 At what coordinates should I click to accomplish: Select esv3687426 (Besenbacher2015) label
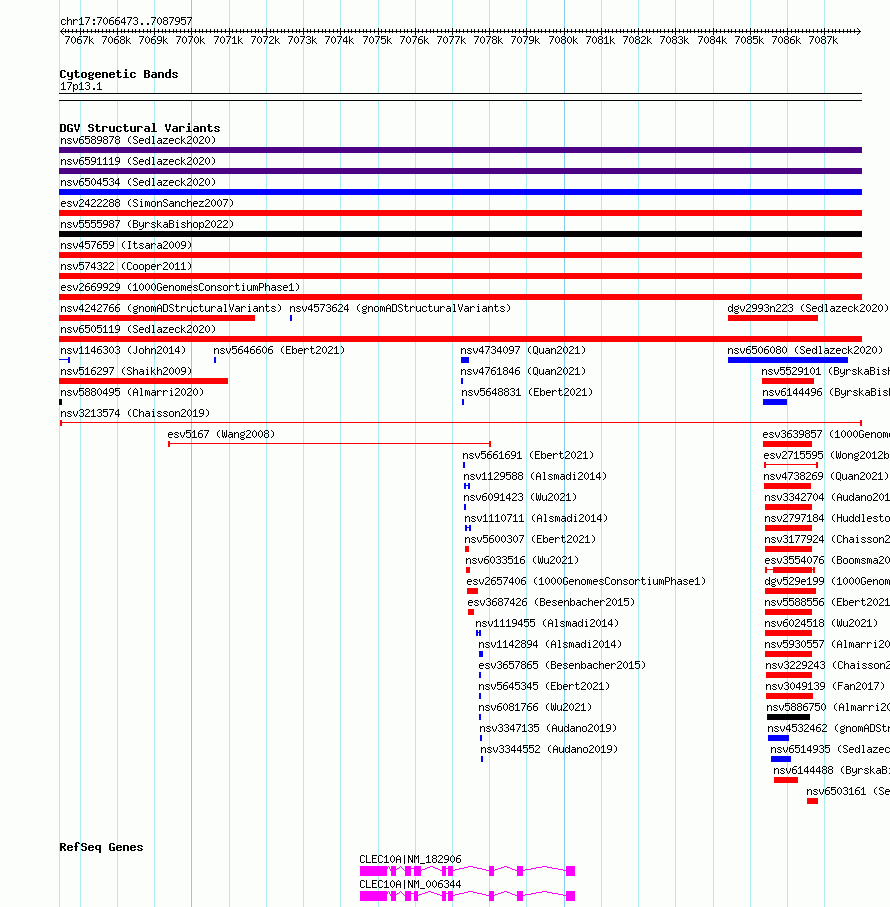coord(551,603)
